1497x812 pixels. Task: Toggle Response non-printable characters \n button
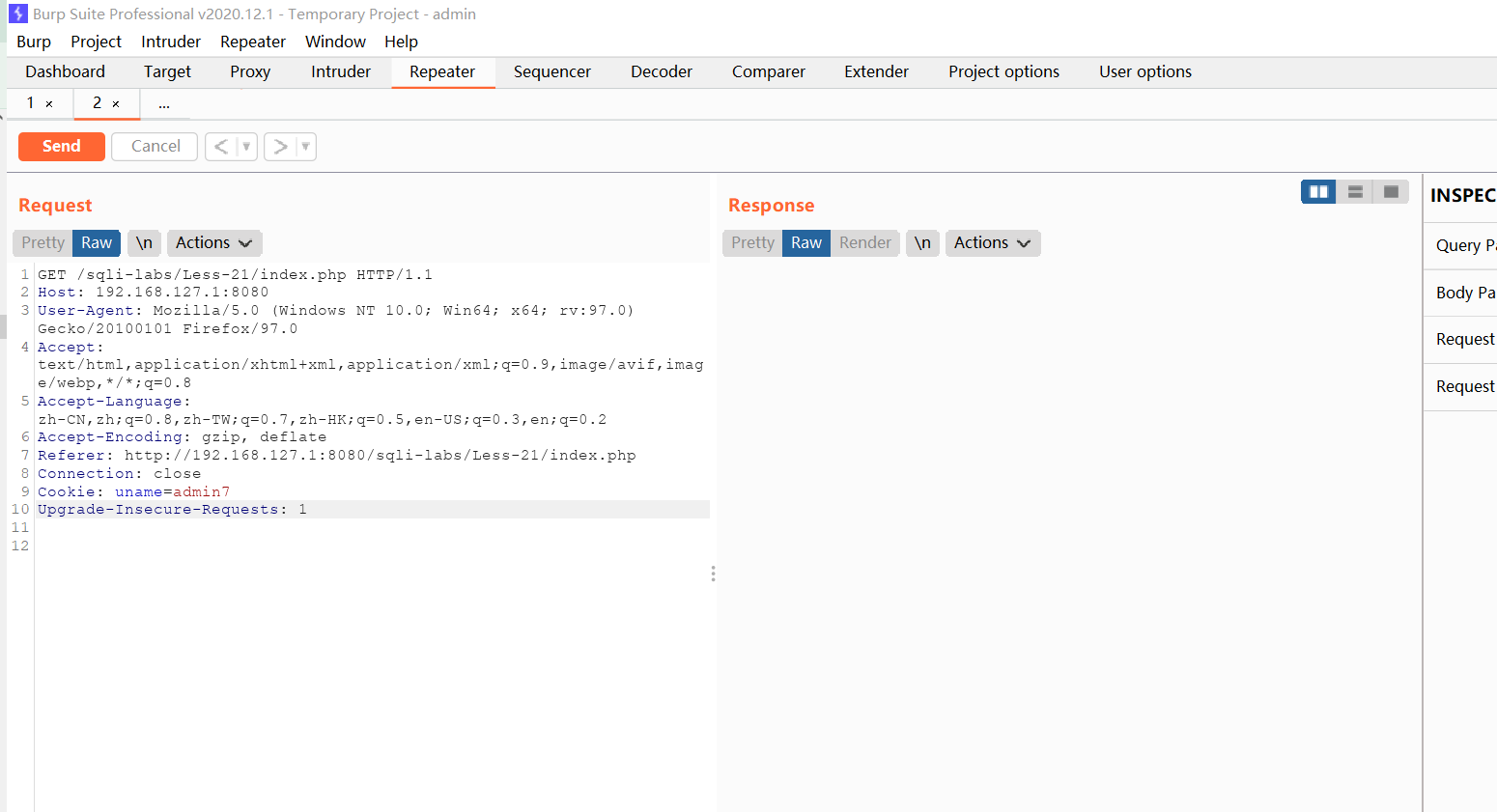[922, 243]
